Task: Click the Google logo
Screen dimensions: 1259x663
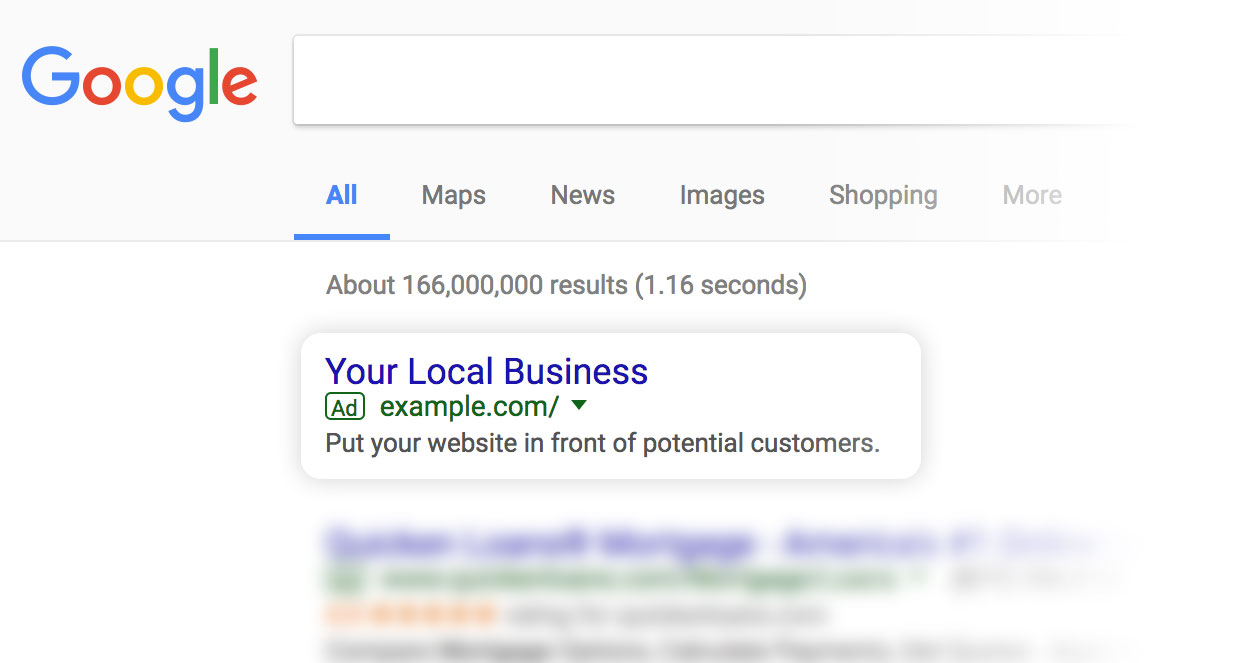Action: 139,84
